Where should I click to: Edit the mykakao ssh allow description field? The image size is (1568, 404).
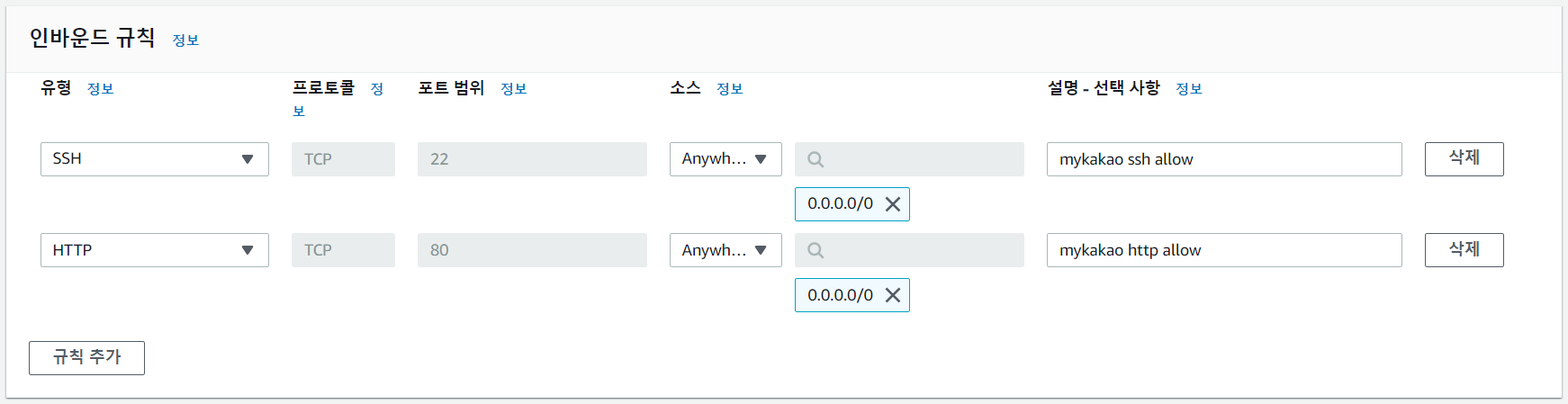[x=1224, y=159]
